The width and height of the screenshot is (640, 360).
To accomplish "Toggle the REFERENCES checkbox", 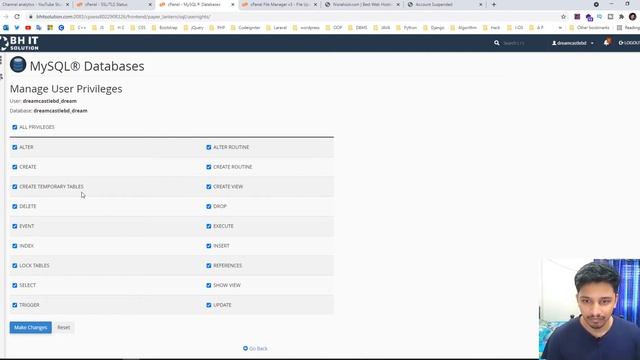I will tap(209, 266).
